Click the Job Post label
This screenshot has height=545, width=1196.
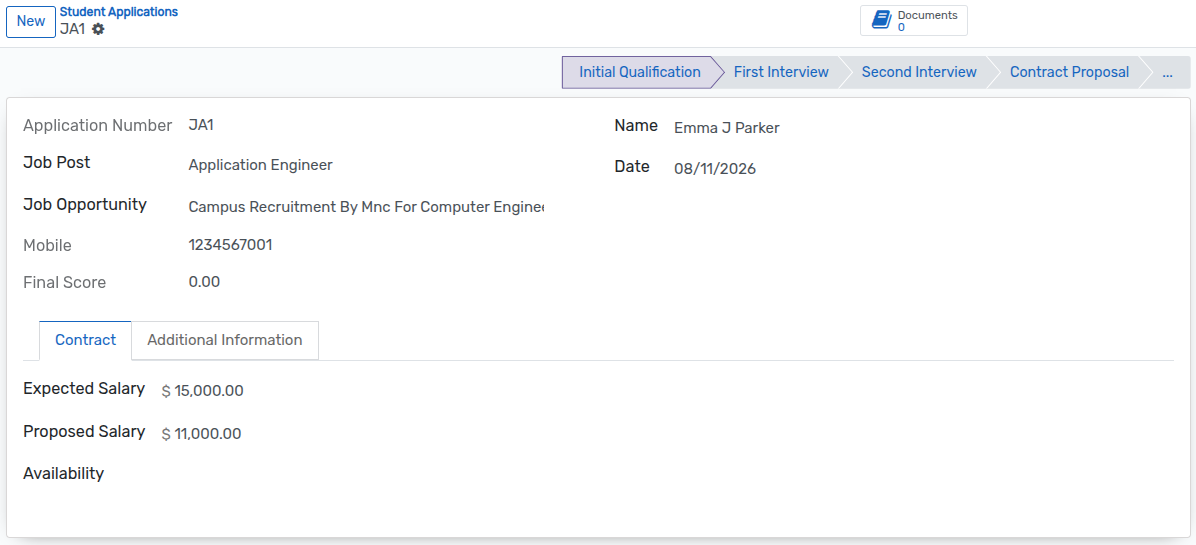point(56,162)
